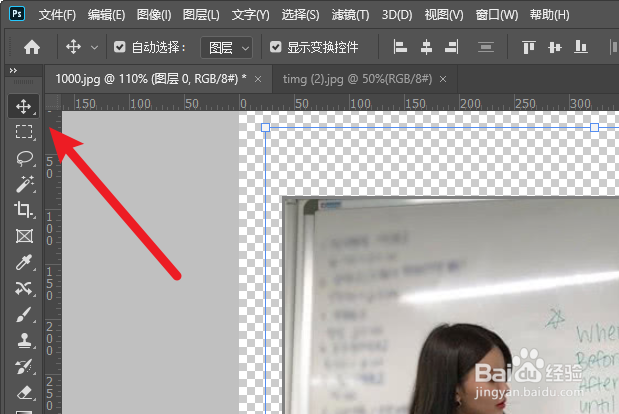Select the Content-Aware Move tool

(24, 288)
